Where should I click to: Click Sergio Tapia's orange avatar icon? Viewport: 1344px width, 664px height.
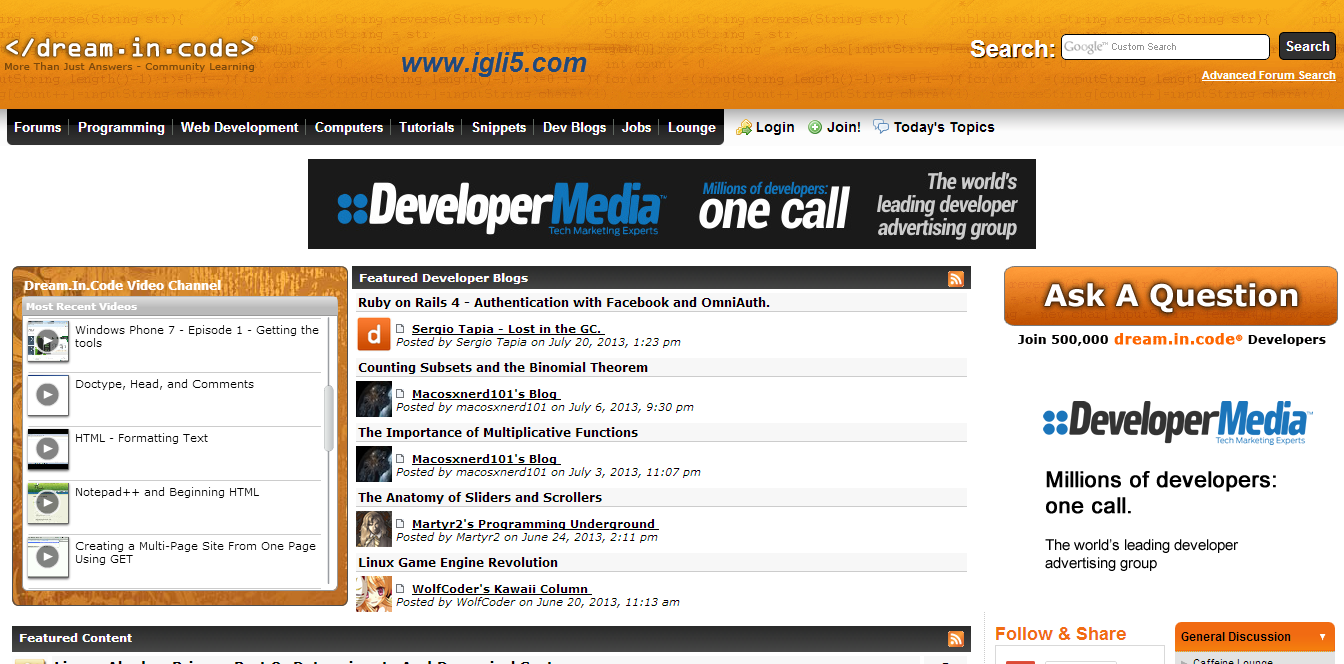tap(374, 334)
